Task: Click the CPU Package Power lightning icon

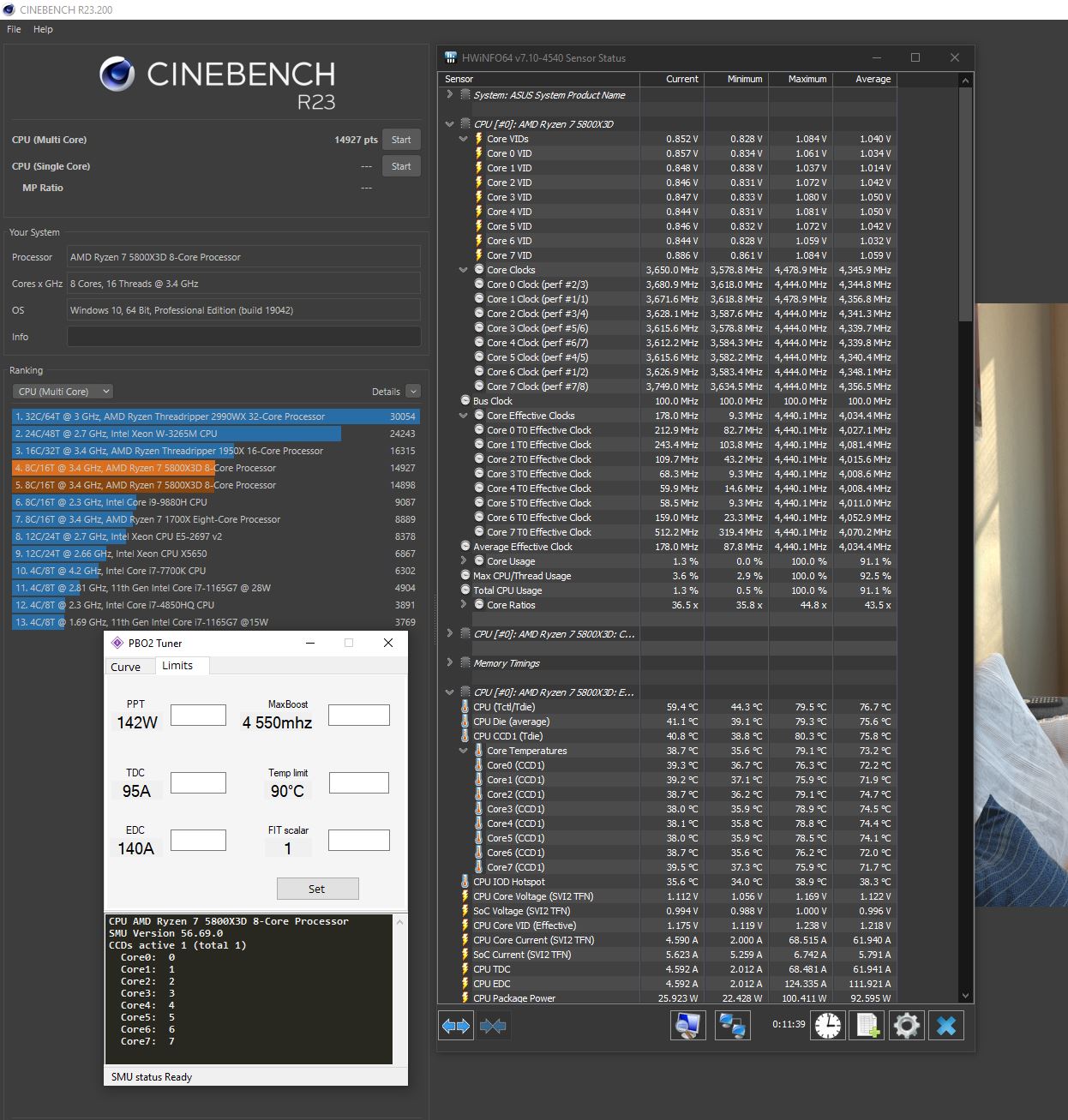Action: 465,998
